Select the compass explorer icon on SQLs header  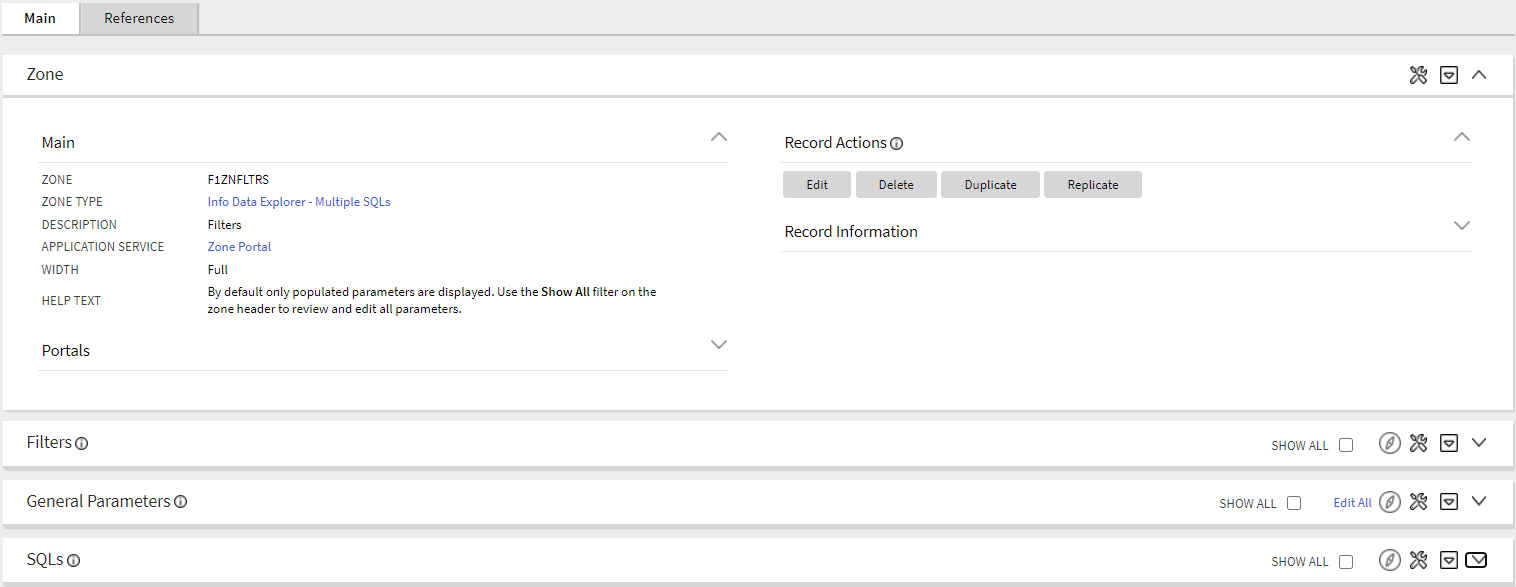coord(1389,560)
